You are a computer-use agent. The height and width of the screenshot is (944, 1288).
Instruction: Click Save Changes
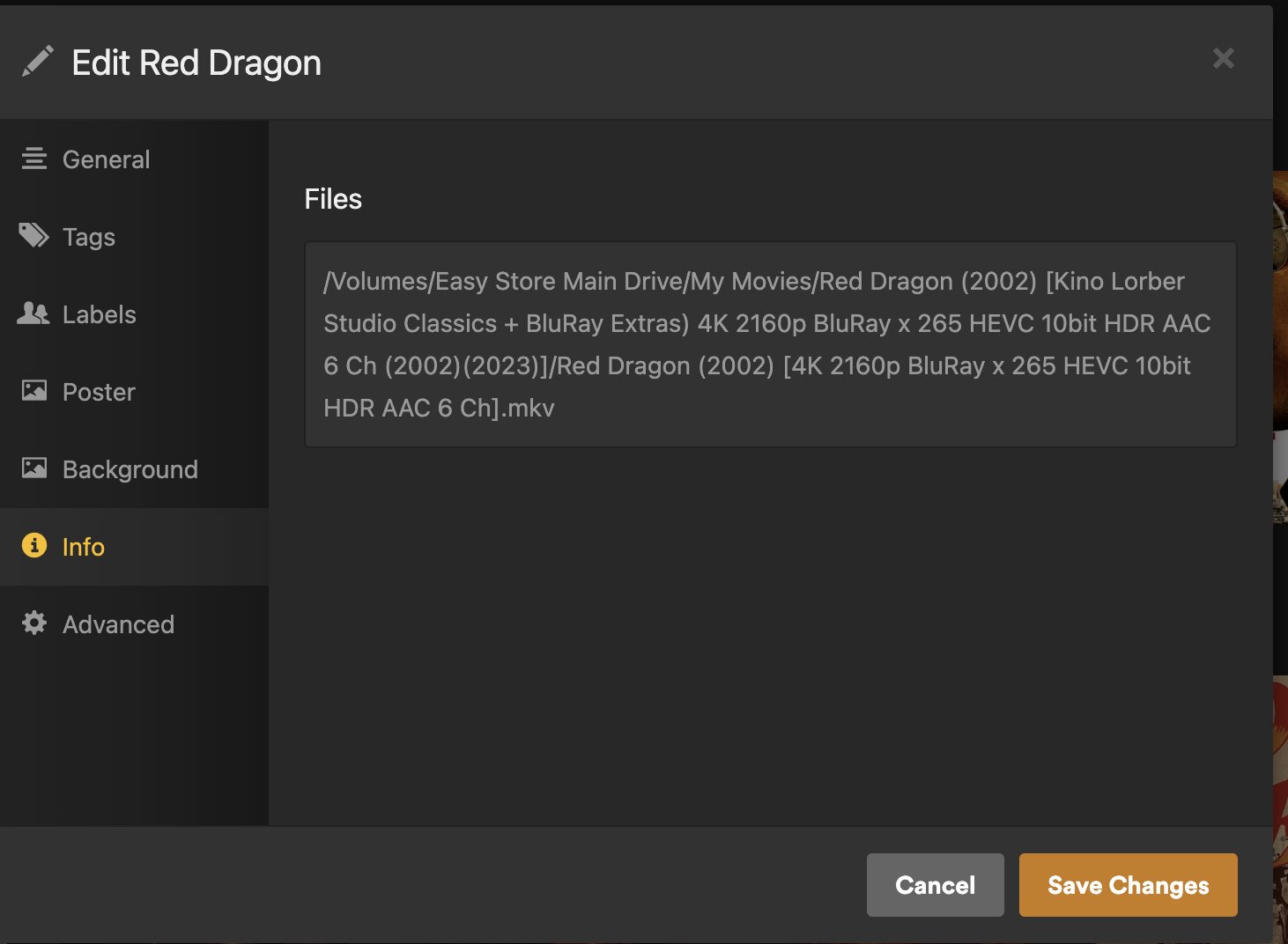1128,885
